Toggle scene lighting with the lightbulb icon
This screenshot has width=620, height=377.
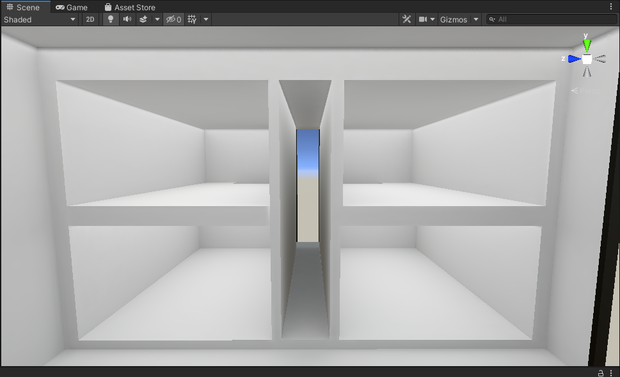[x=111, y=19]
